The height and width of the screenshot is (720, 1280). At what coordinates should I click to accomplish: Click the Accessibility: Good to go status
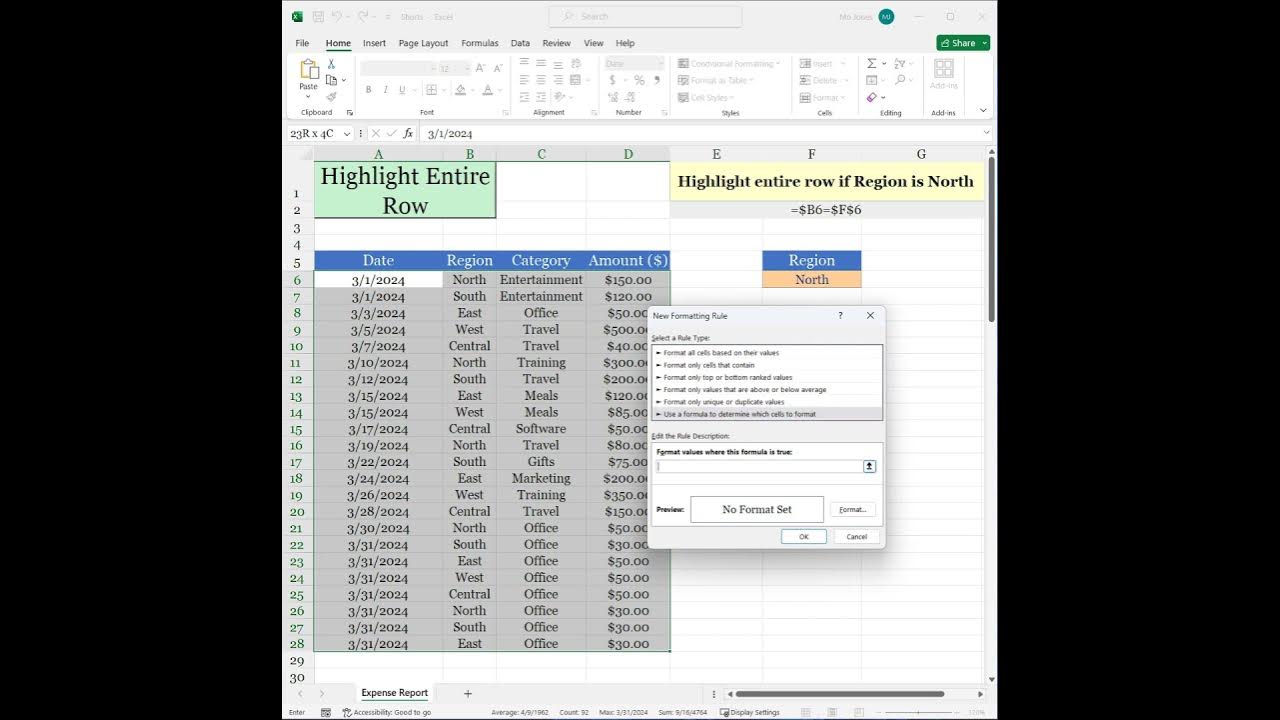[386, 712]
